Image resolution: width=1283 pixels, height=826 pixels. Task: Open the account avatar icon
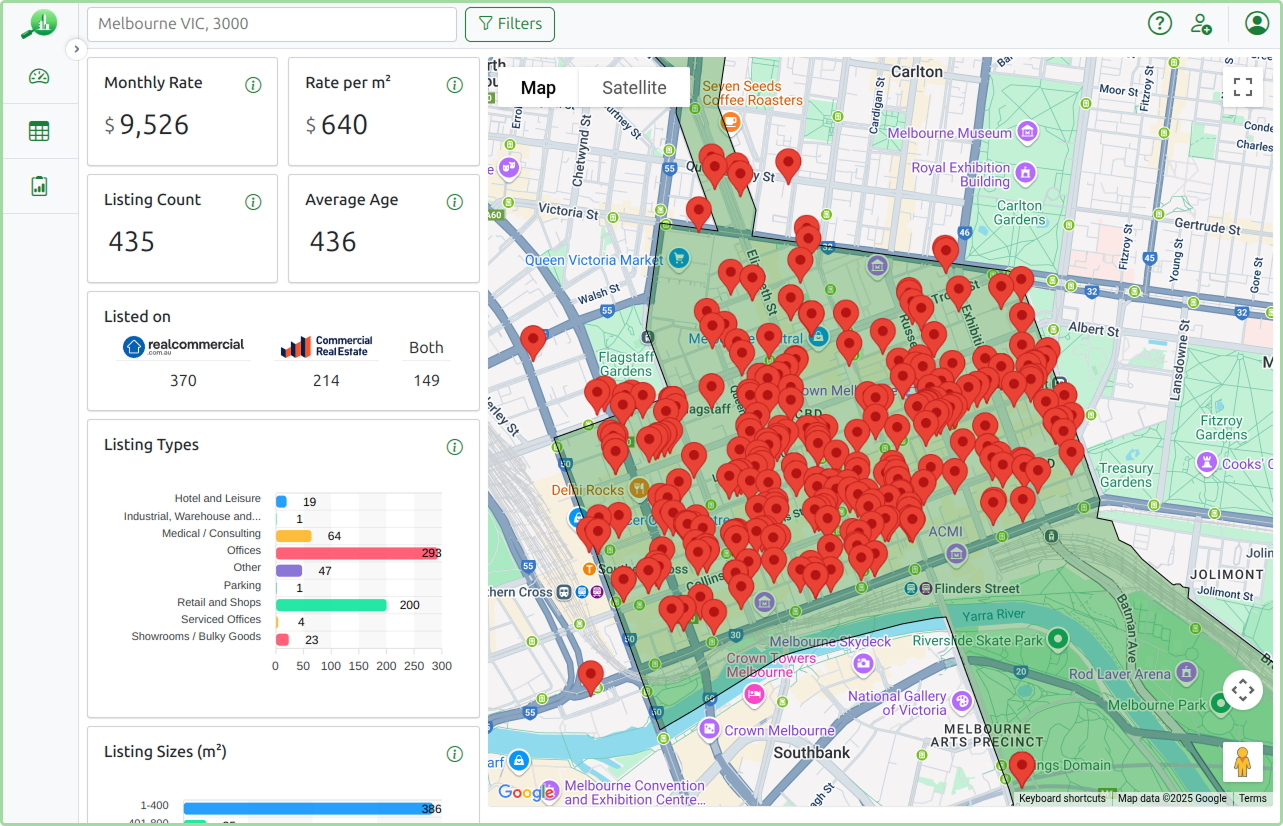coord(1256,22)
